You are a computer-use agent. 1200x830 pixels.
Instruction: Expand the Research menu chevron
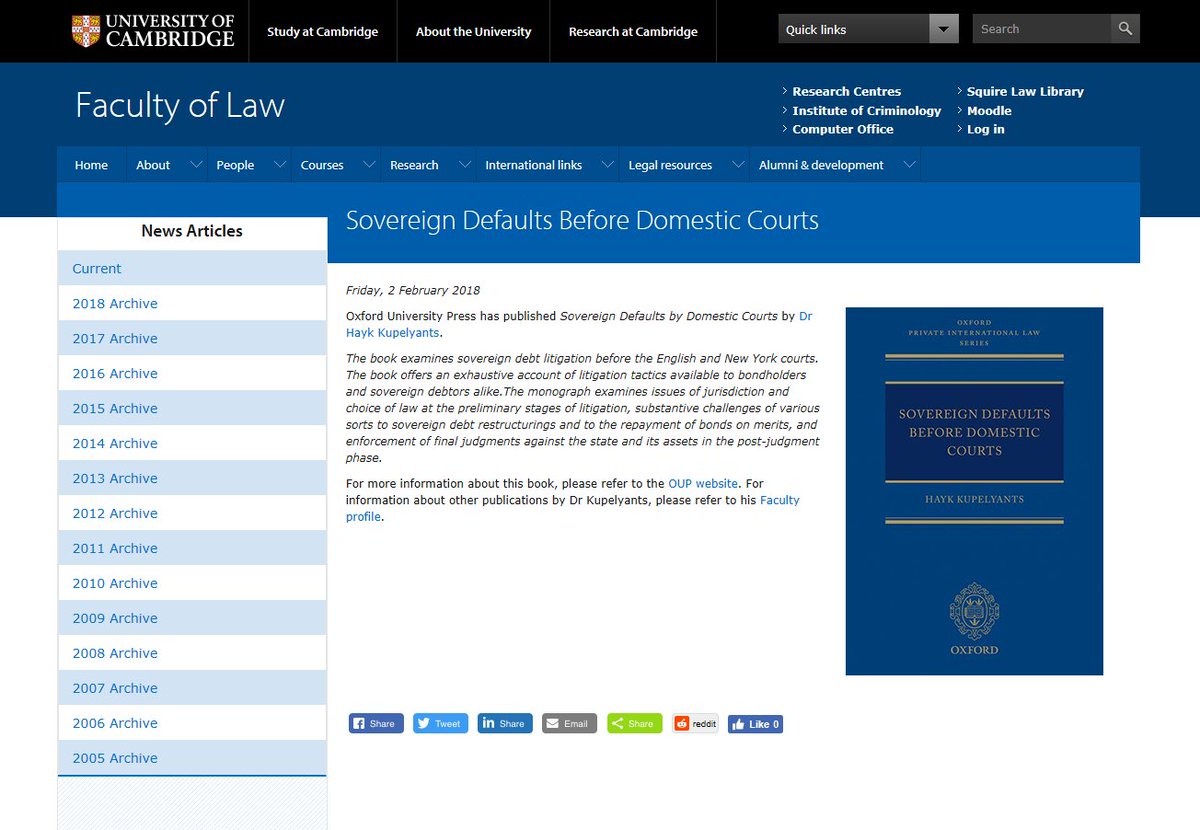[x=464, y=164]
